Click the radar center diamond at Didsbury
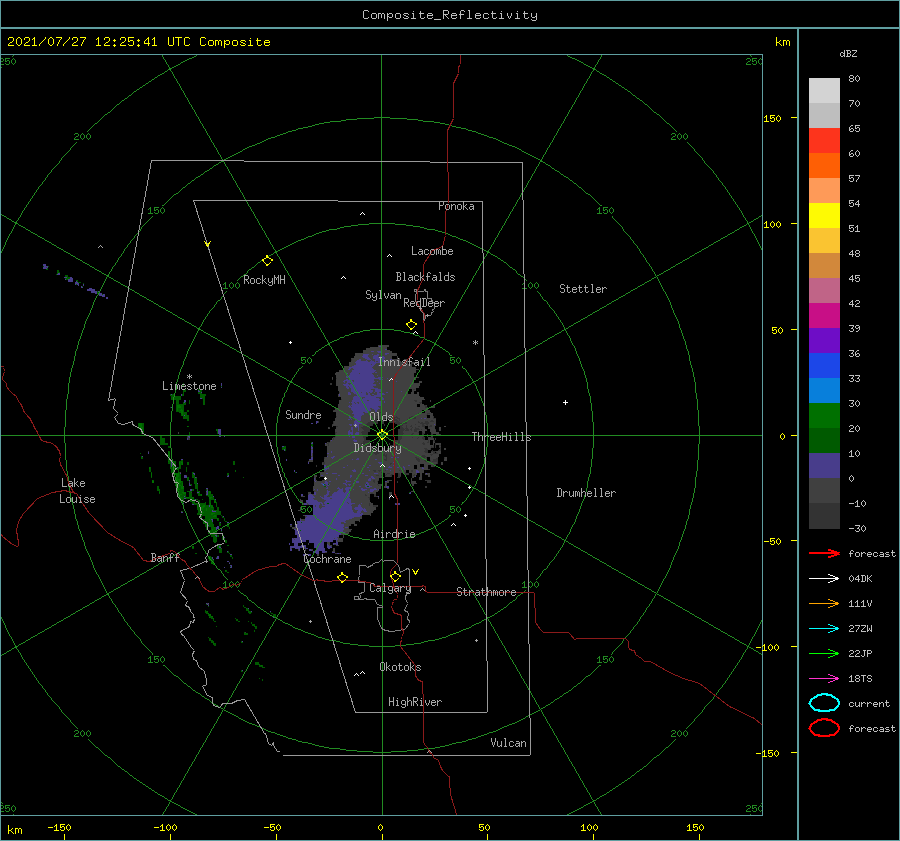The height and width of the screenshot is (841, 900). [x=382, y=435]
